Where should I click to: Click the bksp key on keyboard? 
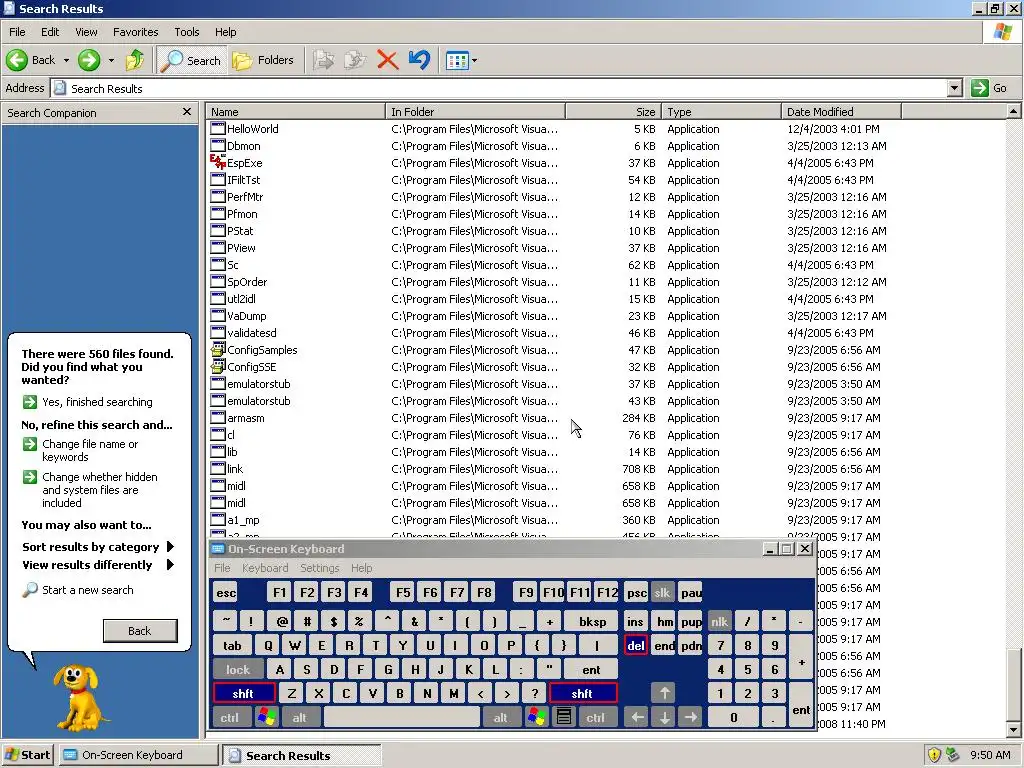pyautogui.click(x=592, y=622)
